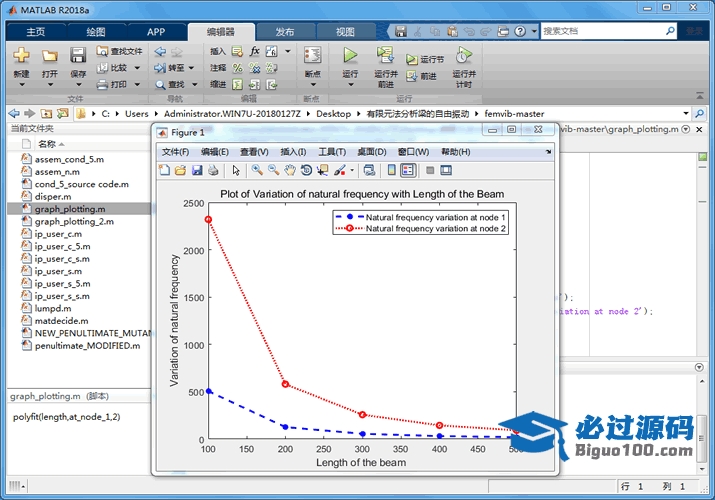Click the editor panel actions circle arrow
The width and height of the screenshot is (715, 500).
pos(685,129)
